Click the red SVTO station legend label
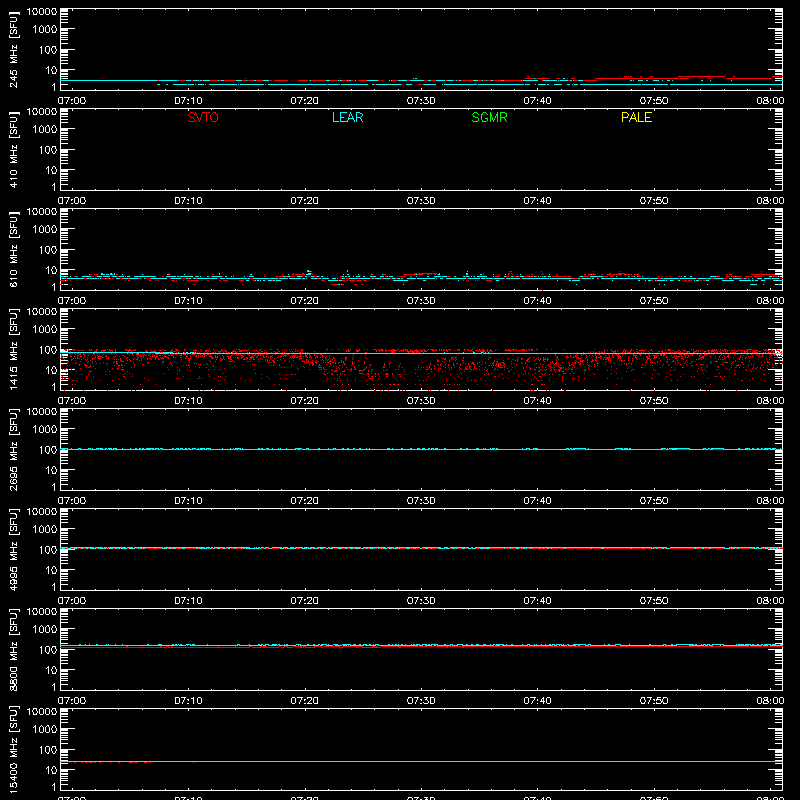Screen dimensions: 800x800 [203, 117]
